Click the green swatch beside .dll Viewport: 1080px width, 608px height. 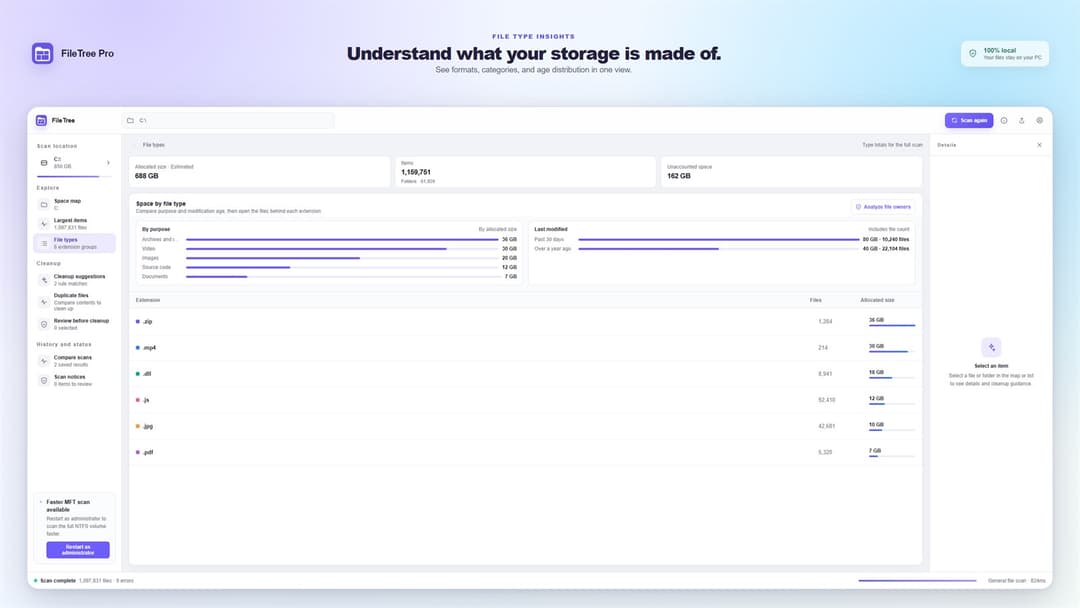tap(138, 374)
